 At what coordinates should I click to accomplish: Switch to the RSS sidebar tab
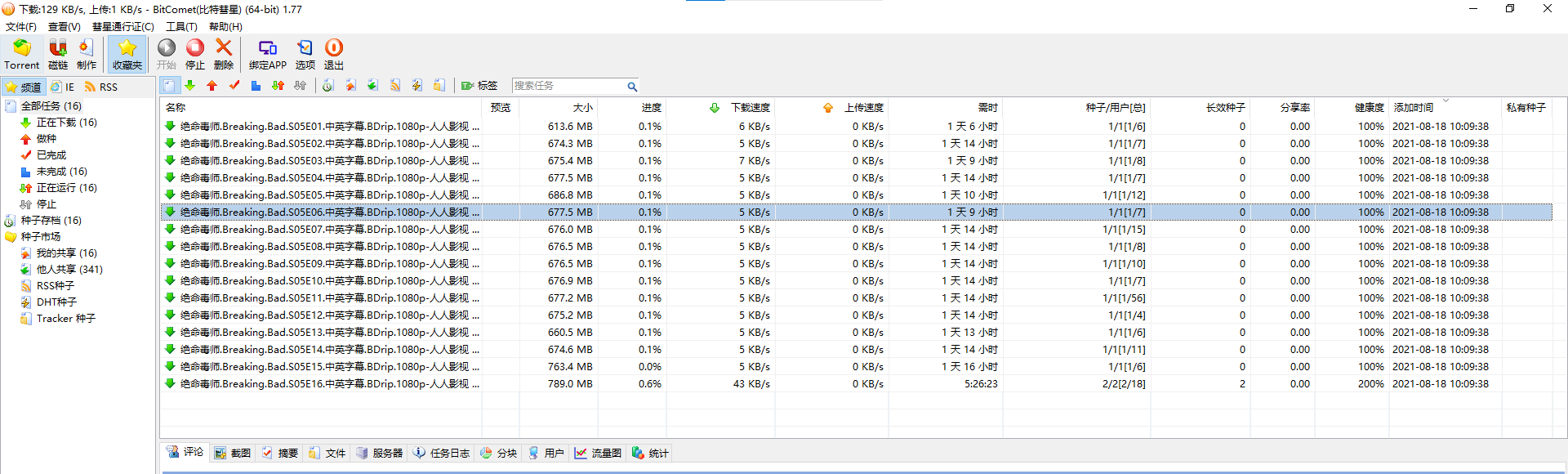[x=101, y=87]
